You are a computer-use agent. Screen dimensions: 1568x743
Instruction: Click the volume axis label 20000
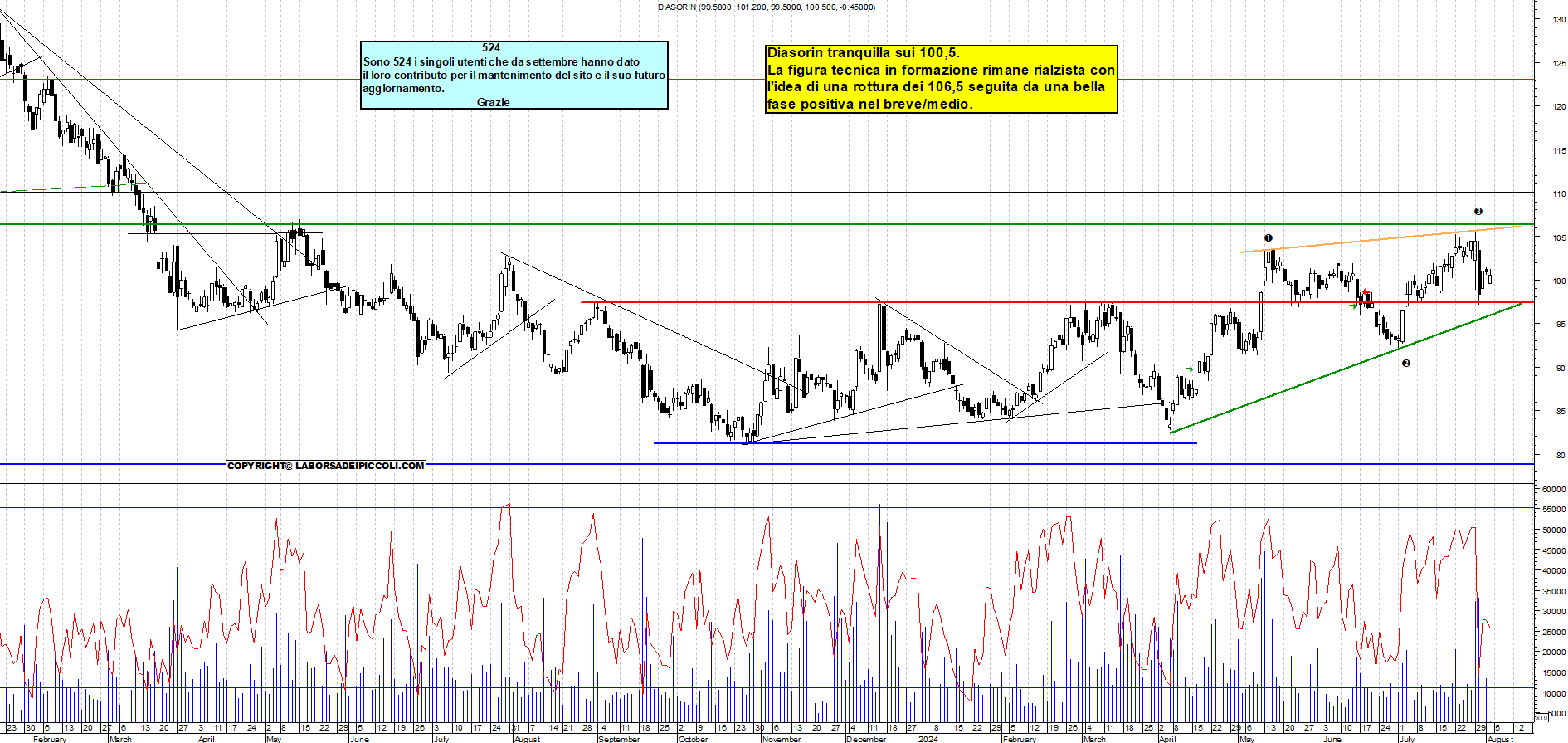tap(1554, 652)
